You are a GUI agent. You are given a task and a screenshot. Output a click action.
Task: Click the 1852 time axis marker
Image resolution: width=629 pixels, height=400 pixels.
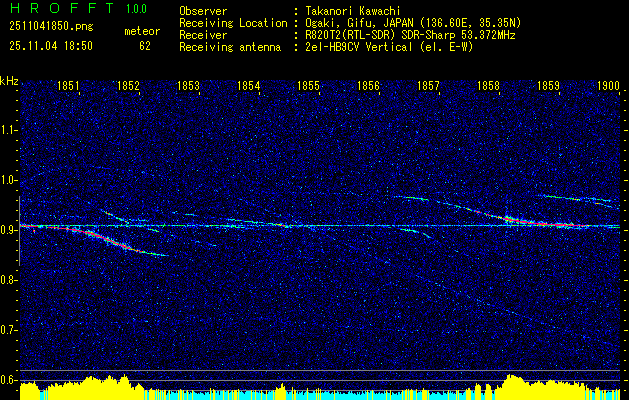click(x=128, y=85)
